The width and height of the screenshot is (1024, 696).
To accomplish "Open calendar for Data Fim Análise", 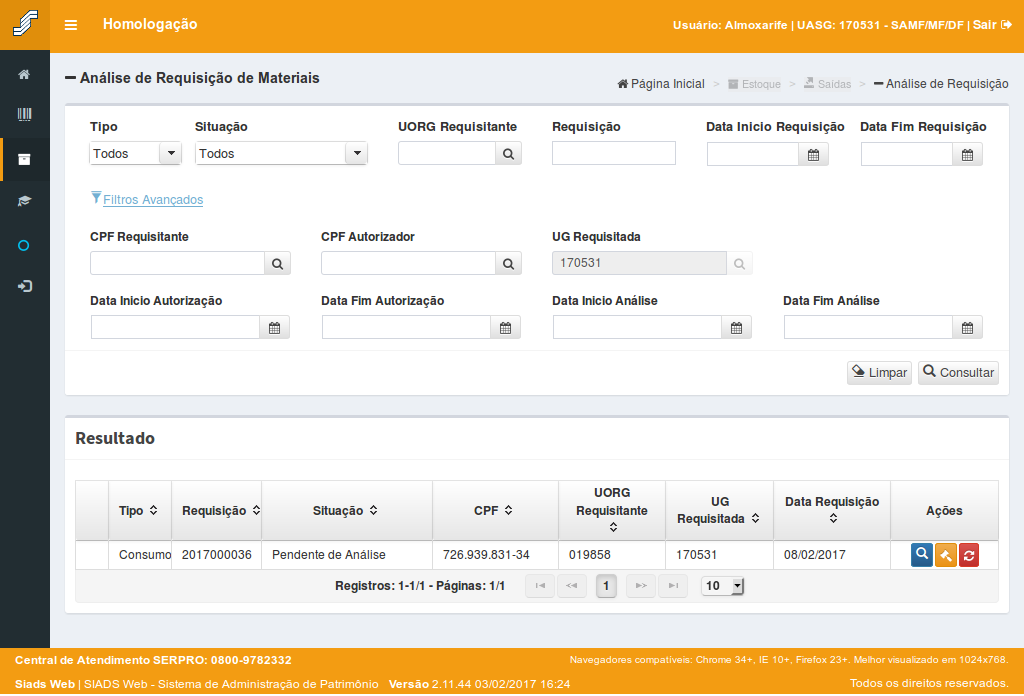I will (x=967, y=328).
